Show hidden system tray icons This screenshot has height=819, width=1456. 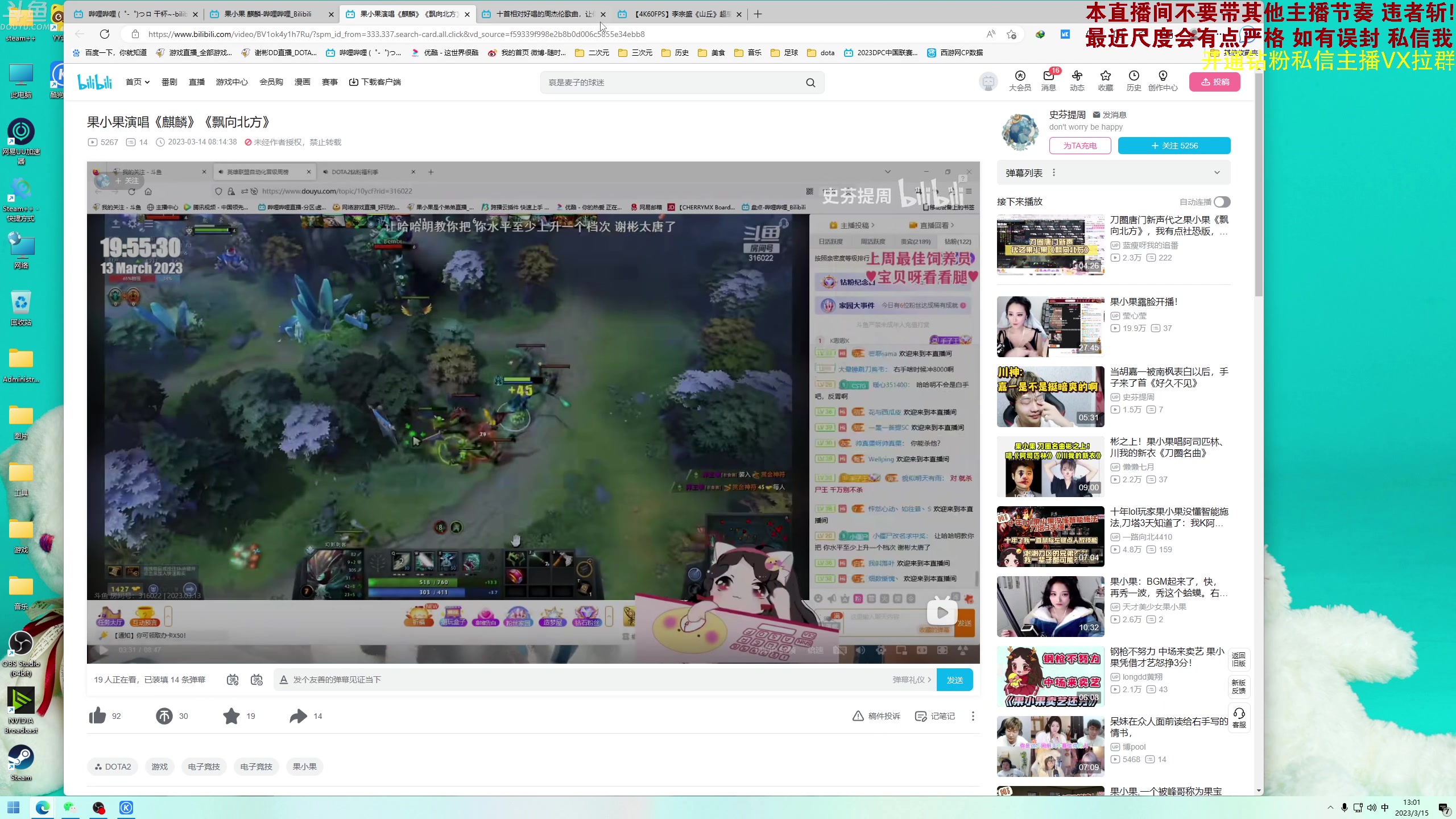1330,808
